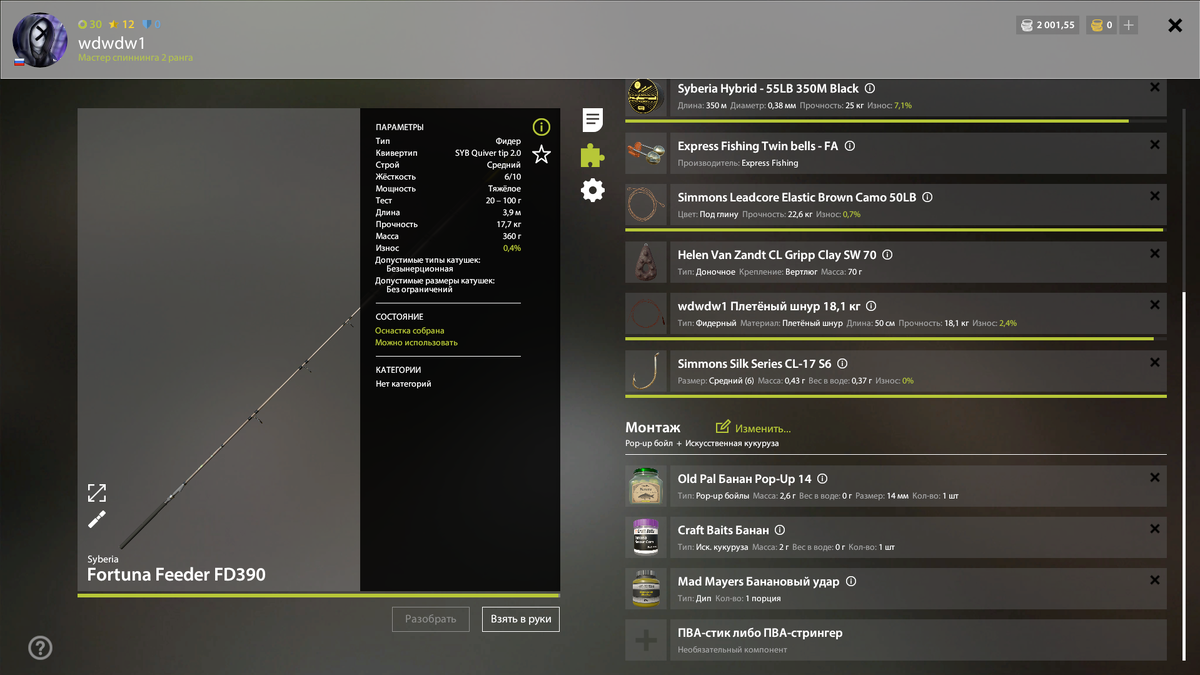
Task: Click the Leadcore Elastic thumbnail
Action: (x=646, y=205)
